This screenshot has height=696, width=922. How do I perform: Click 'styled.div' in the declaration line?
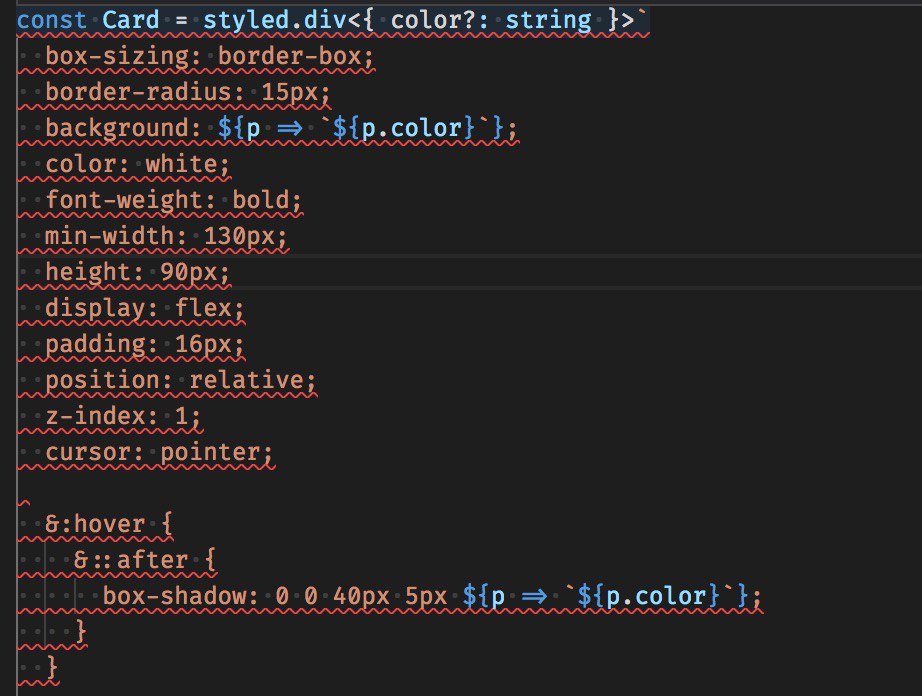(275, 21)
